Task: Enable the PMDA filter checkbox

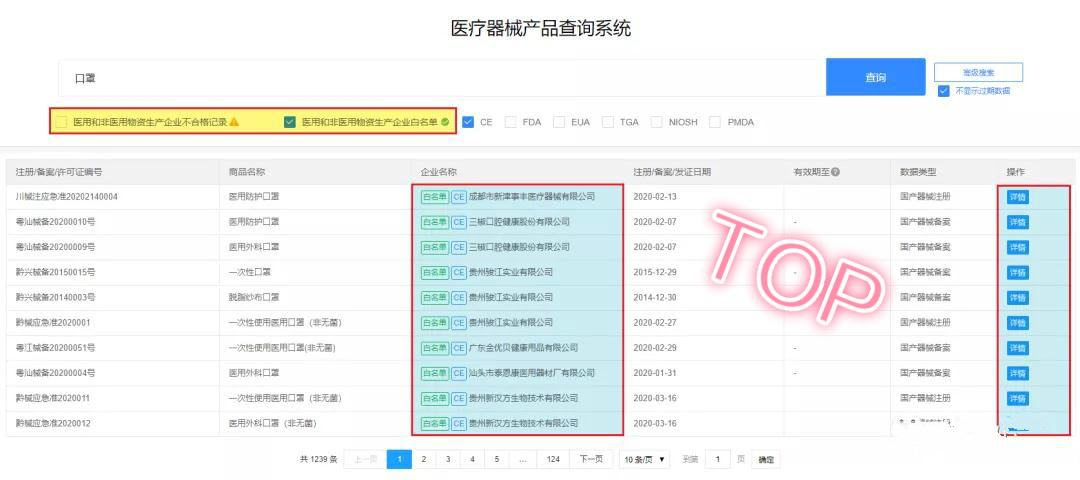Action: tap(715, 122)
